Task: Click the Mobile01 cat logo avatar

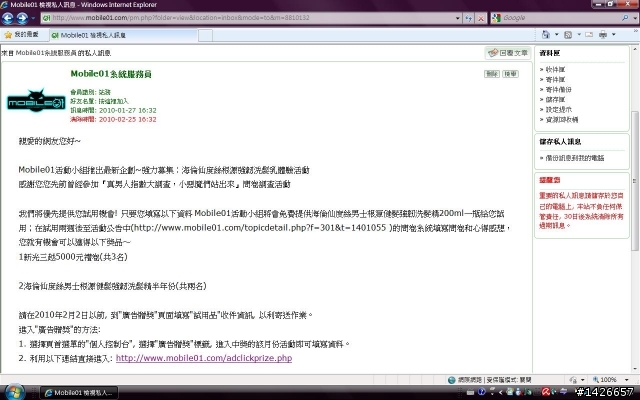Action: click(36, 100)
